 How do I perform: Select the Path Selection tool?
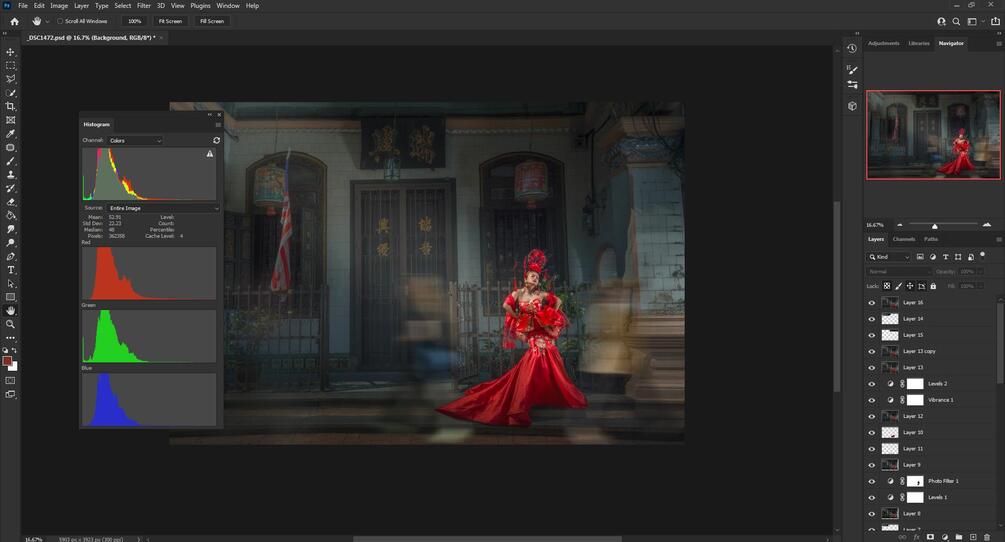pos(10,283)
